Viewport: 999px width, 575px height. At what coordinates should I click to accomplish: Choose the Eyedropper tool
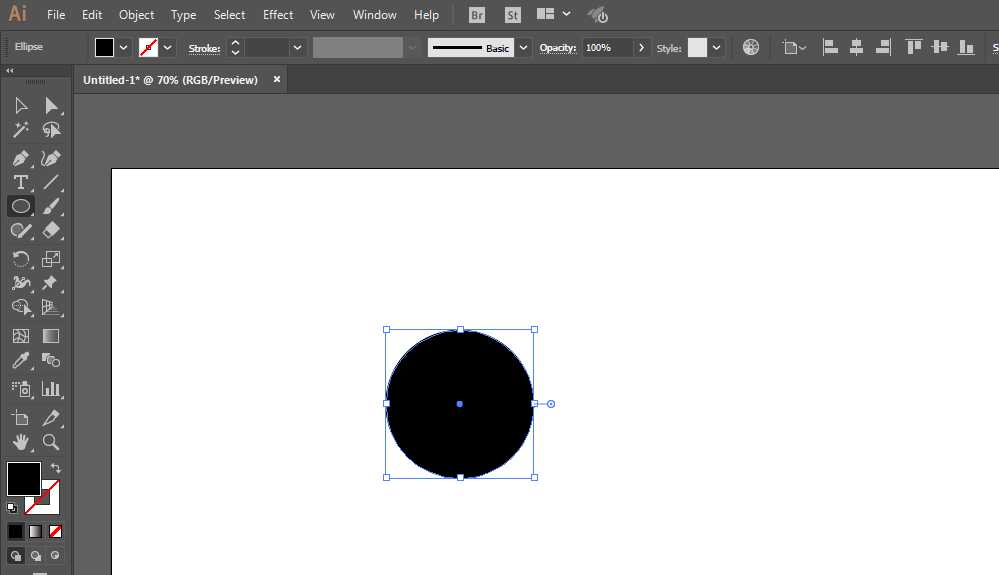coord(20,361)
